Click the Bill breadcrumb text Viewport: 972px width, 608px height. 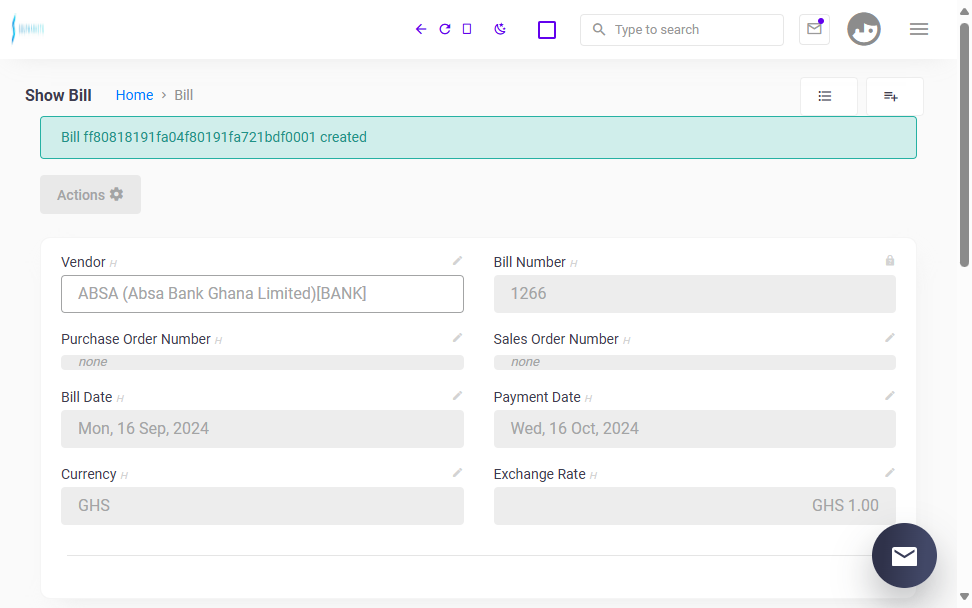pyautogui.click(x=183, y=95)
